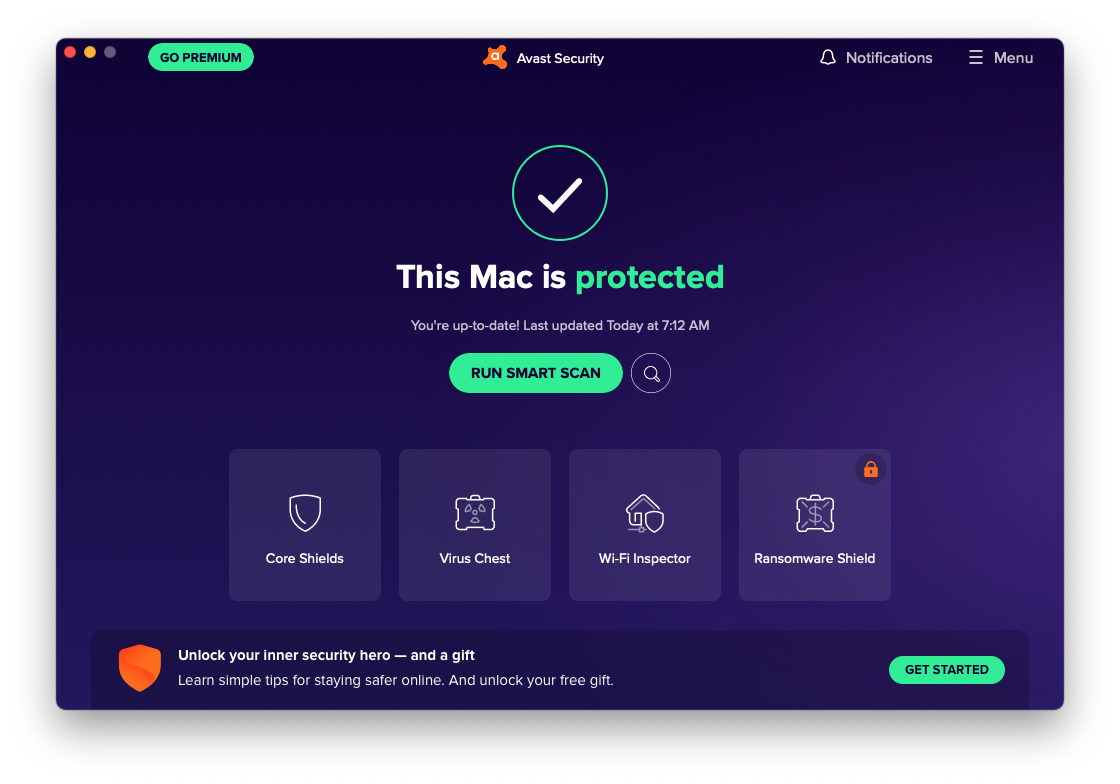Select the Virus Chest tile label
This screenshot has height=784, width=1120.
pos(475,558)
